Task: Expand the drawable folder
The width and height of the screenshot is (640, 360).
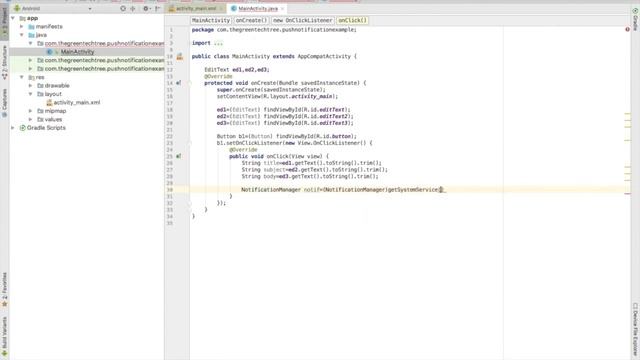Action: pos(30,86)
